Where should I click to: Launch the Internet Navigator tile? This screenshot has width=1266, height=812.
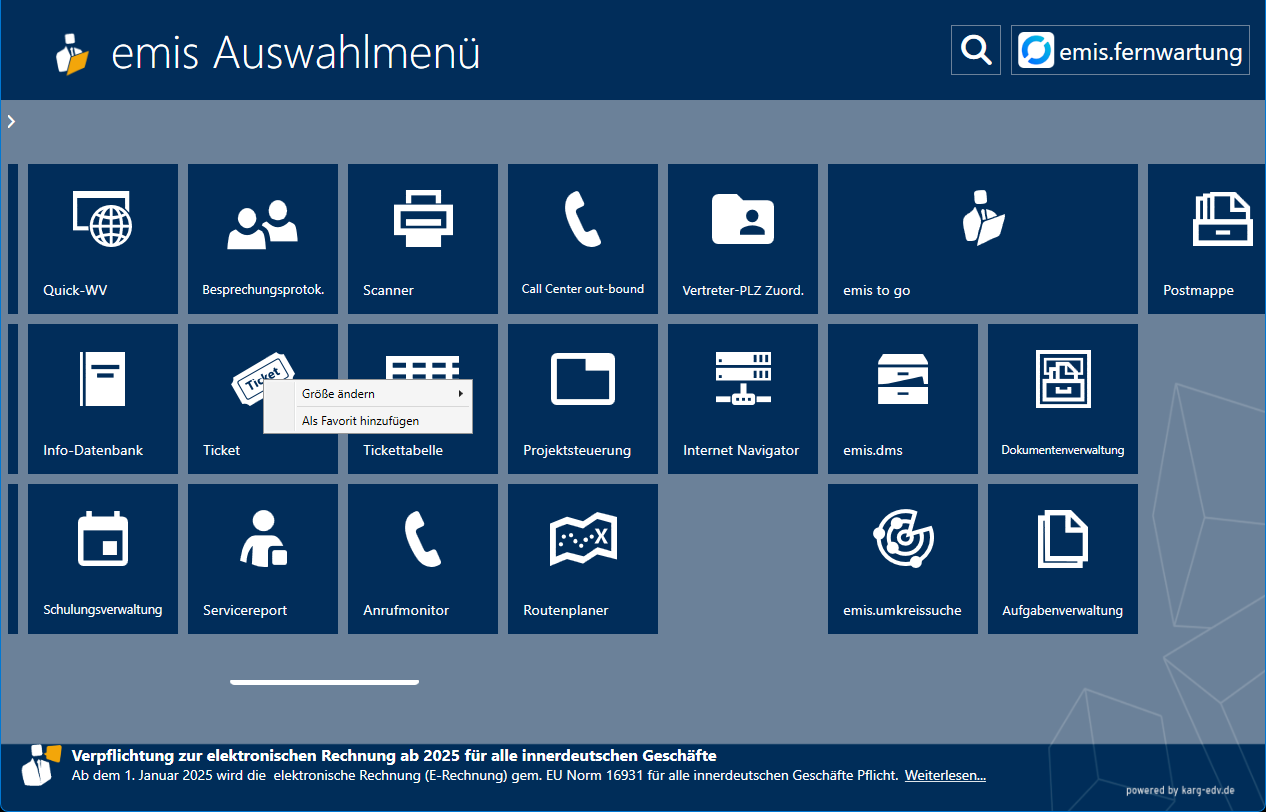point(743,399)
